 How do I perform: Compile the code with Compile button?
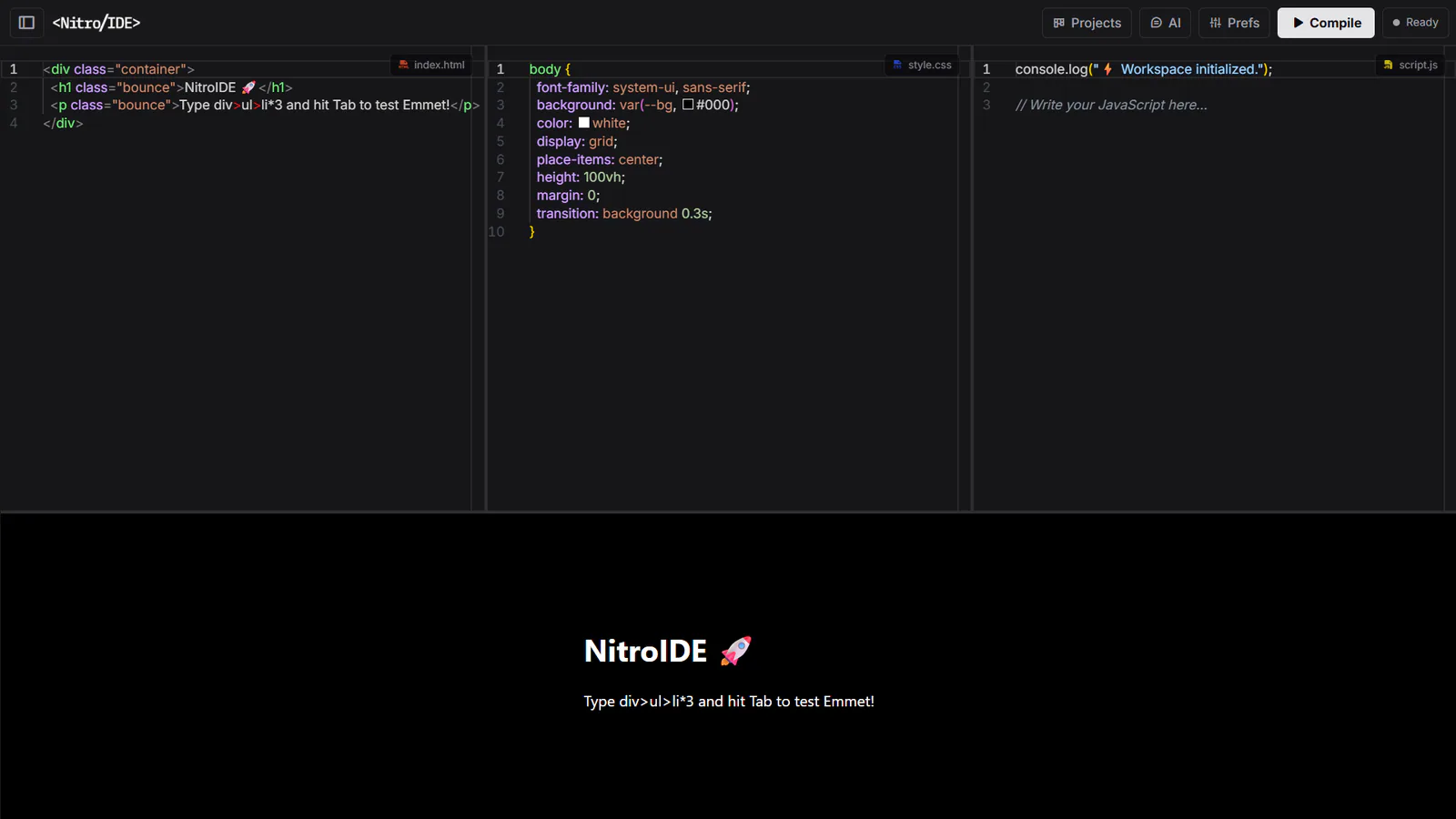coord(1326,23)
